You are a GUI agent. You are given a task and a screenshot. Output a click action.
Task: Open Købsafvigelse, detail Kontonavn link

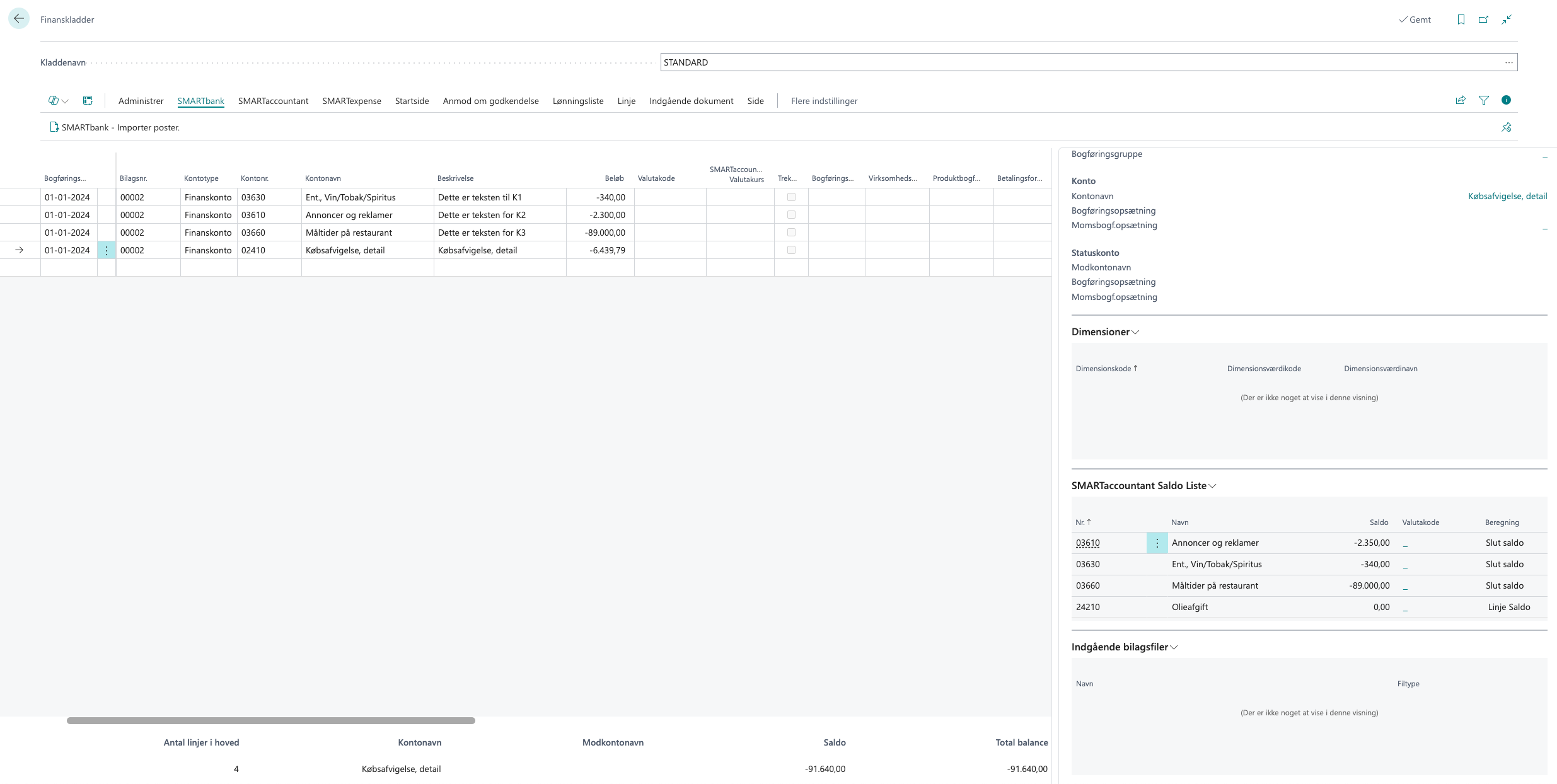[1507, 196]
